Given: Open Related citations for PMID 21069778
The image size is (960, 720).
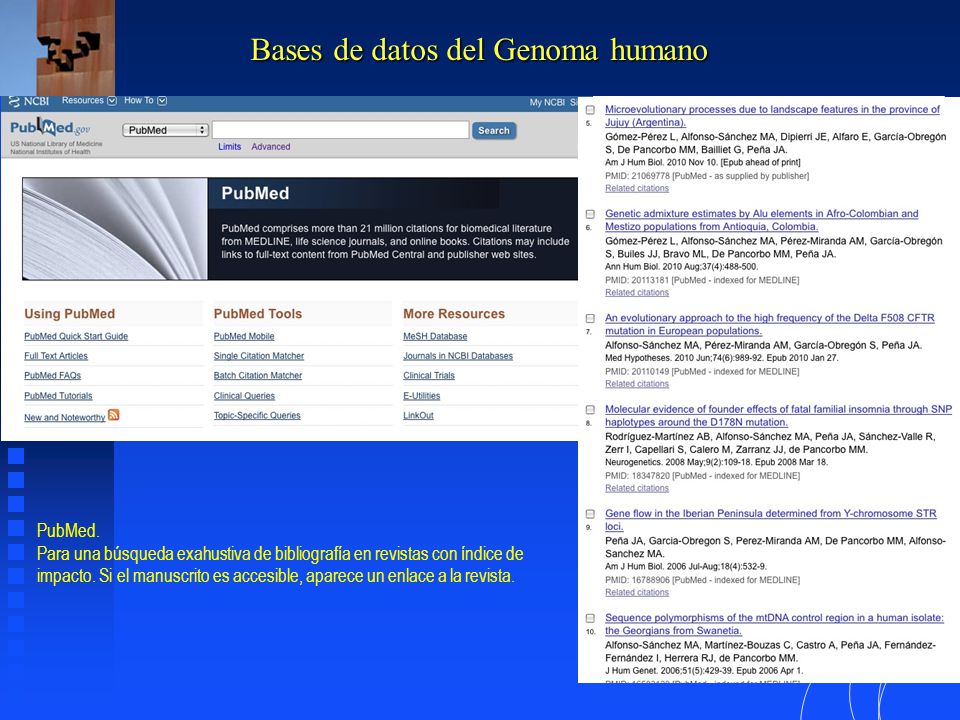Looking at the screenshot, I should [637, 189].
